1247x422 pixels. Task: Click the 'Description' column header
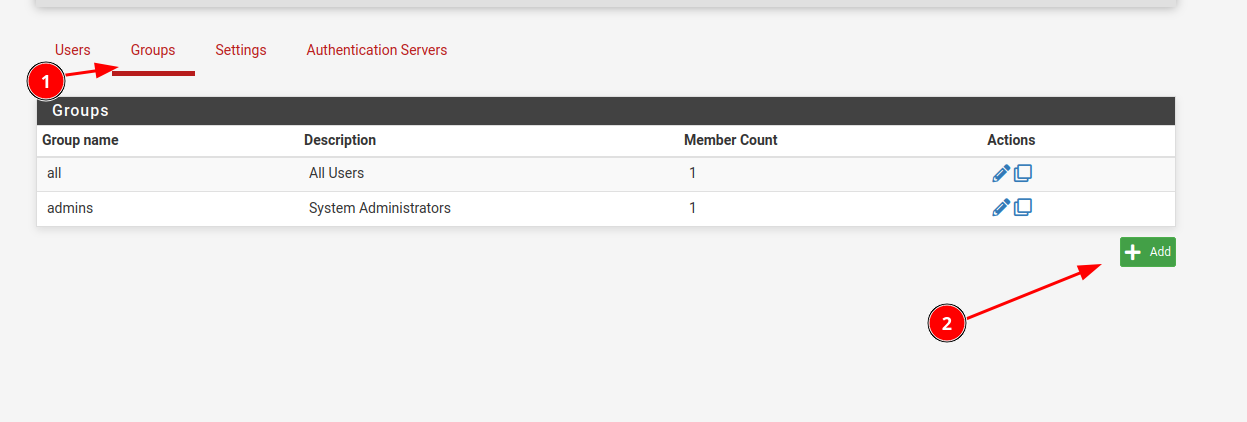[340, 140]
